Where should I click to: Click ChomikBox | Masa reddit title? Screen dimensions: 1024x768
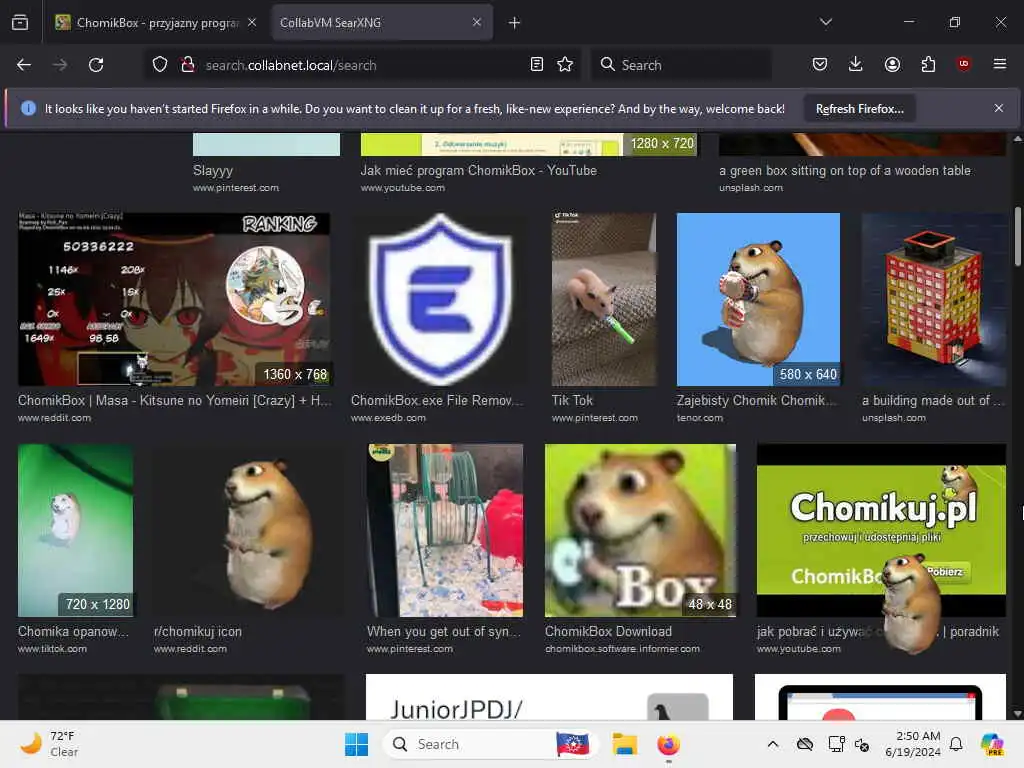coord(174,400)
